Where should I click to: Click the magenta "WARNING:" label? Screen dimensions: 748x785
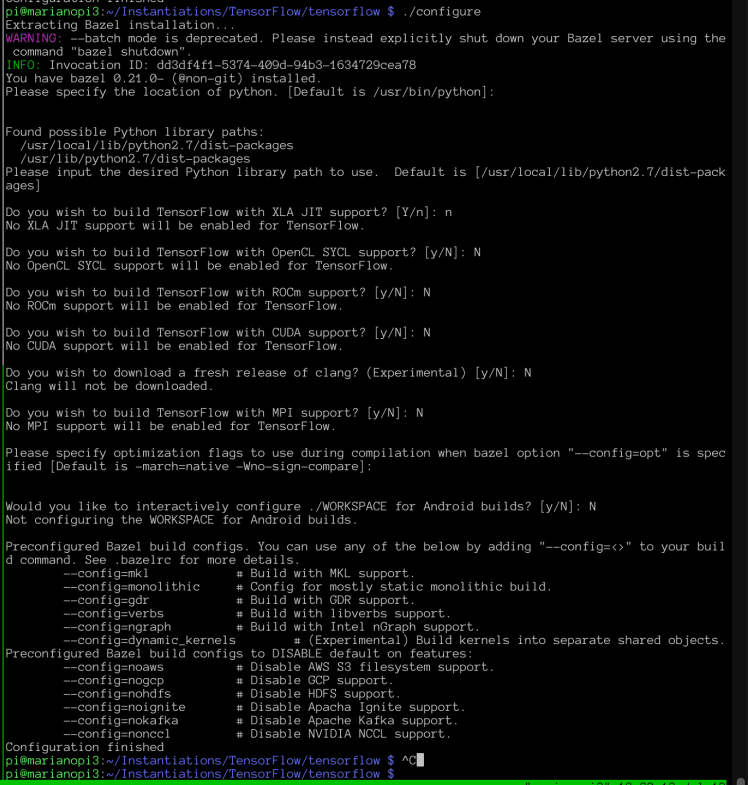point(34,38)
